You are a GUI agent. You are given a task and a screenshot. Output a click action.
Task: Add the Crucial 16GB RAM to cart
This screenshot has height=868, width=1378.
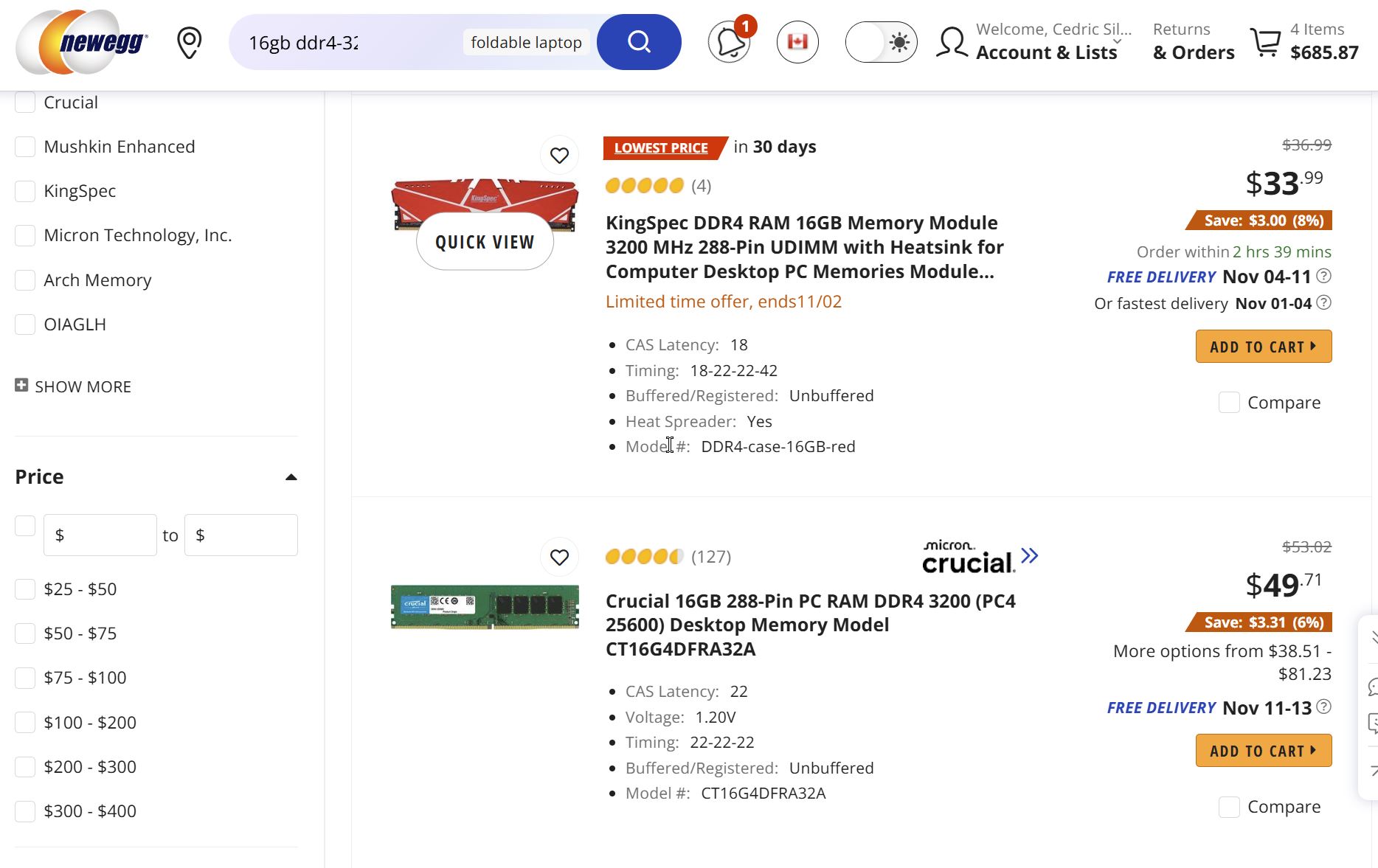(1263, 751)
